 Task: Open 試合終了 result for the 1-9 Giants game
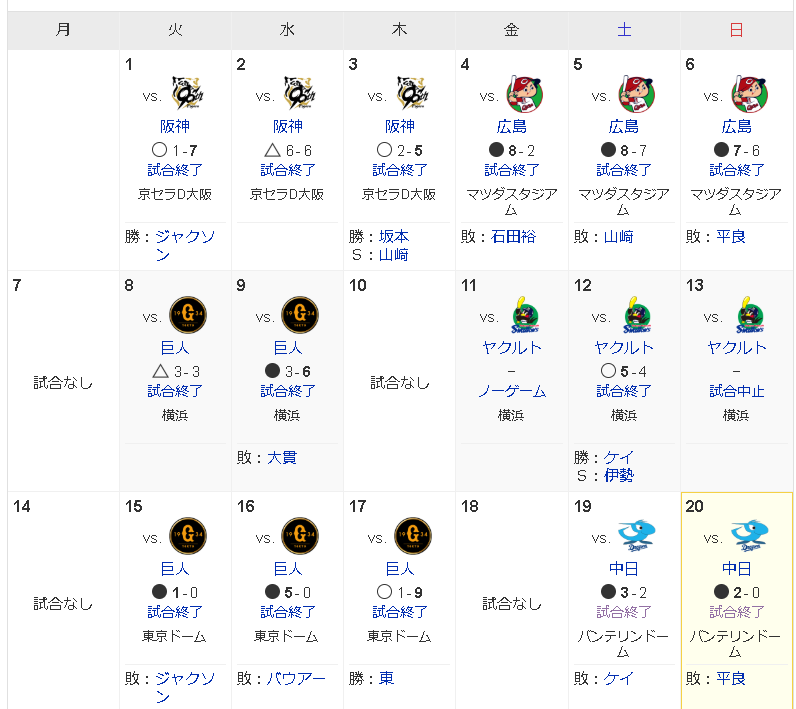[400, 613]
